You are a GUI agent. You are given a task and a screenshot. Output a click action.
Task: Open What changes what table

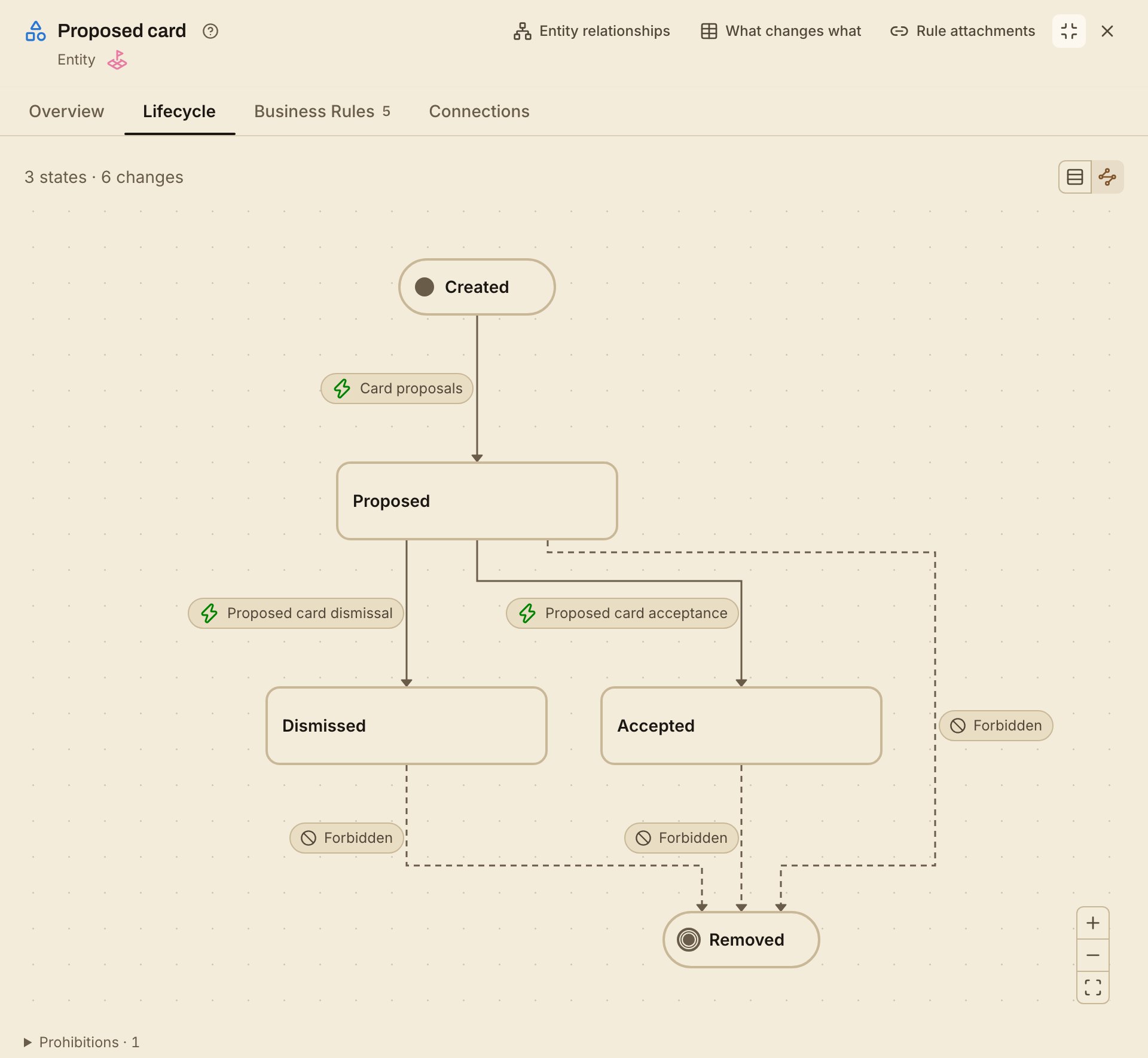point(781,31)
